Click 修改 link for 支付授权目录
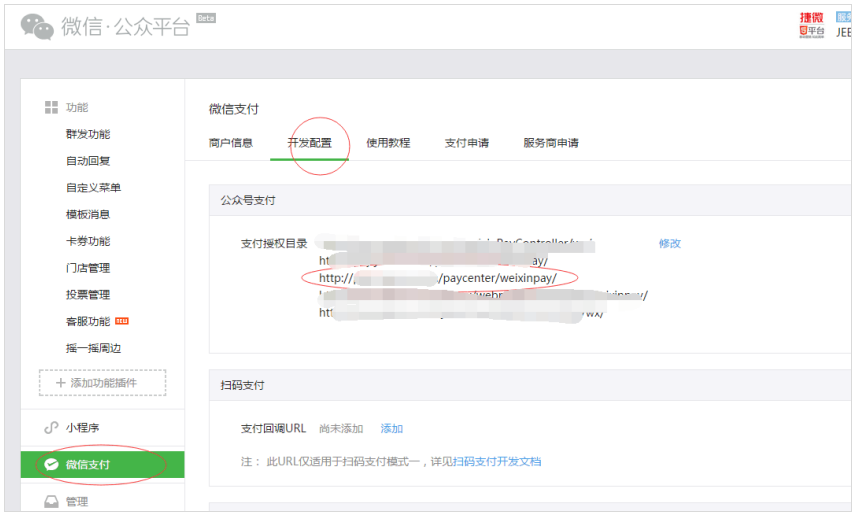860x515 pixels. click(x=670, y=244)
